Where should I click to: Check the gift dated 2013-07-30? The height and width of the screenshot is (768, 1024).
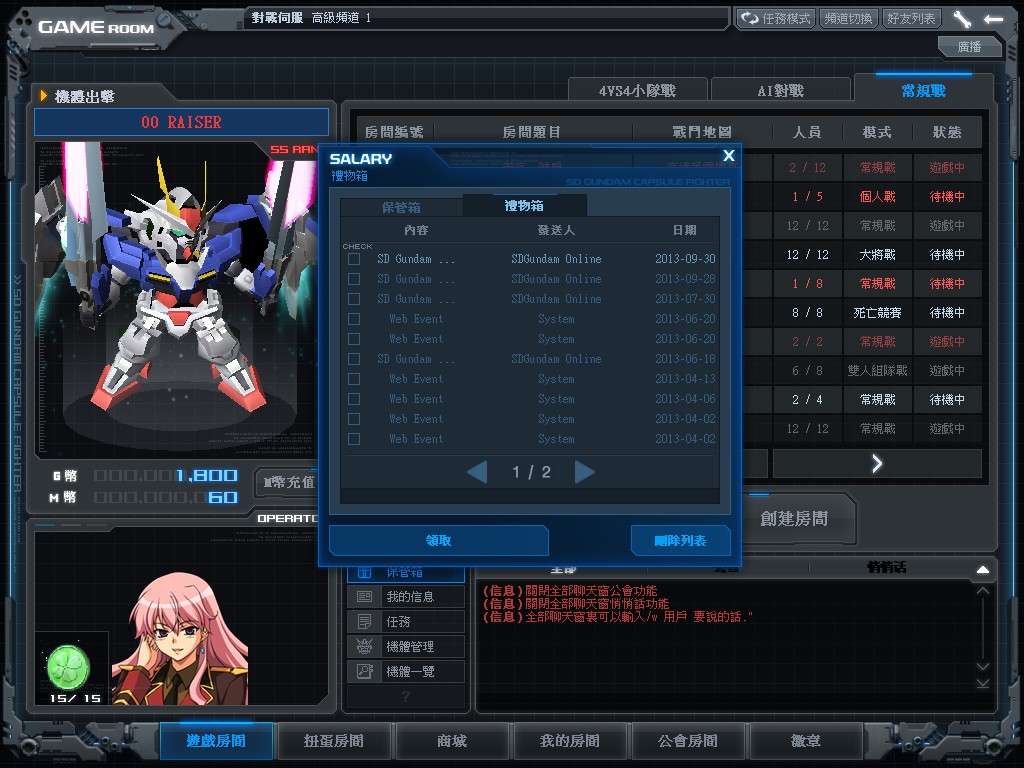tap(354, 299)
